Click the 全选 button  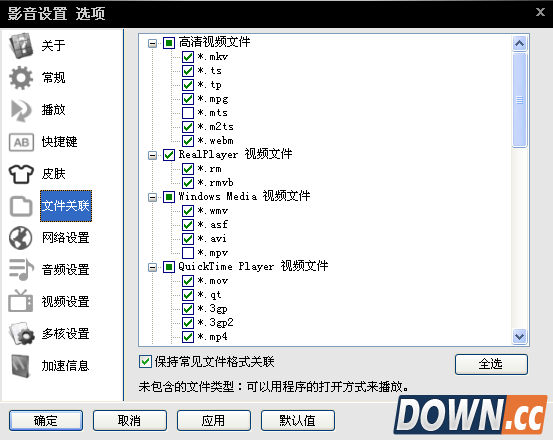(491, 364)
